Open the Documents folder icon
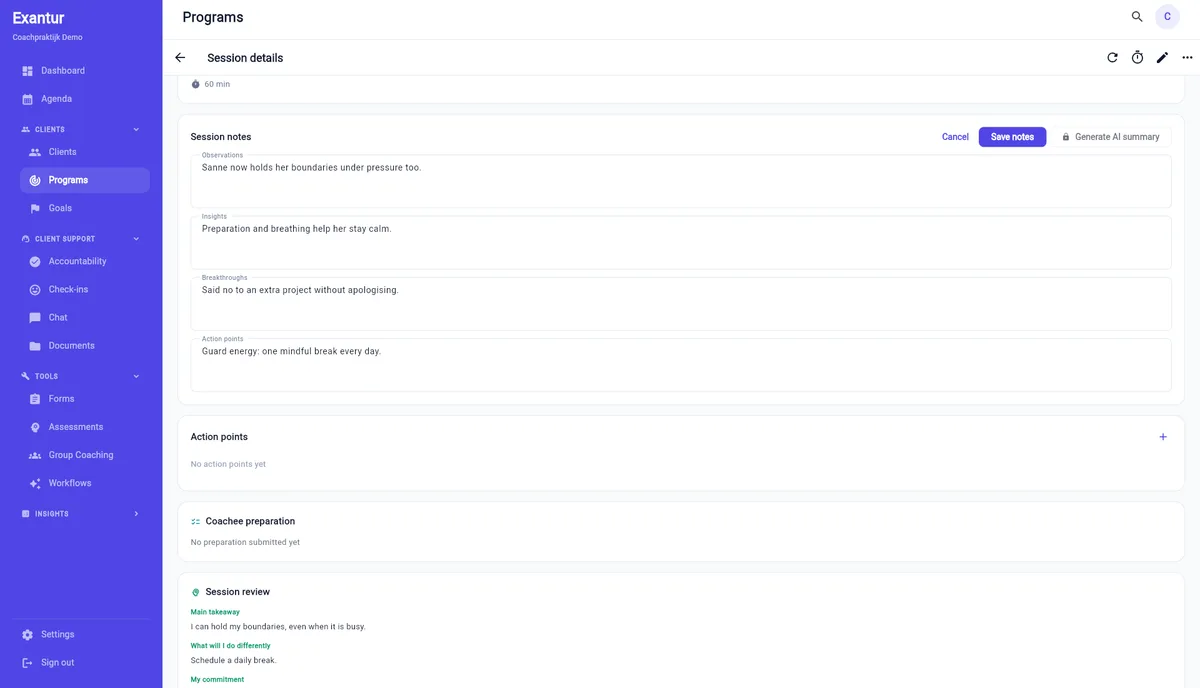The image size is (1200, 688). pos(35,345)
